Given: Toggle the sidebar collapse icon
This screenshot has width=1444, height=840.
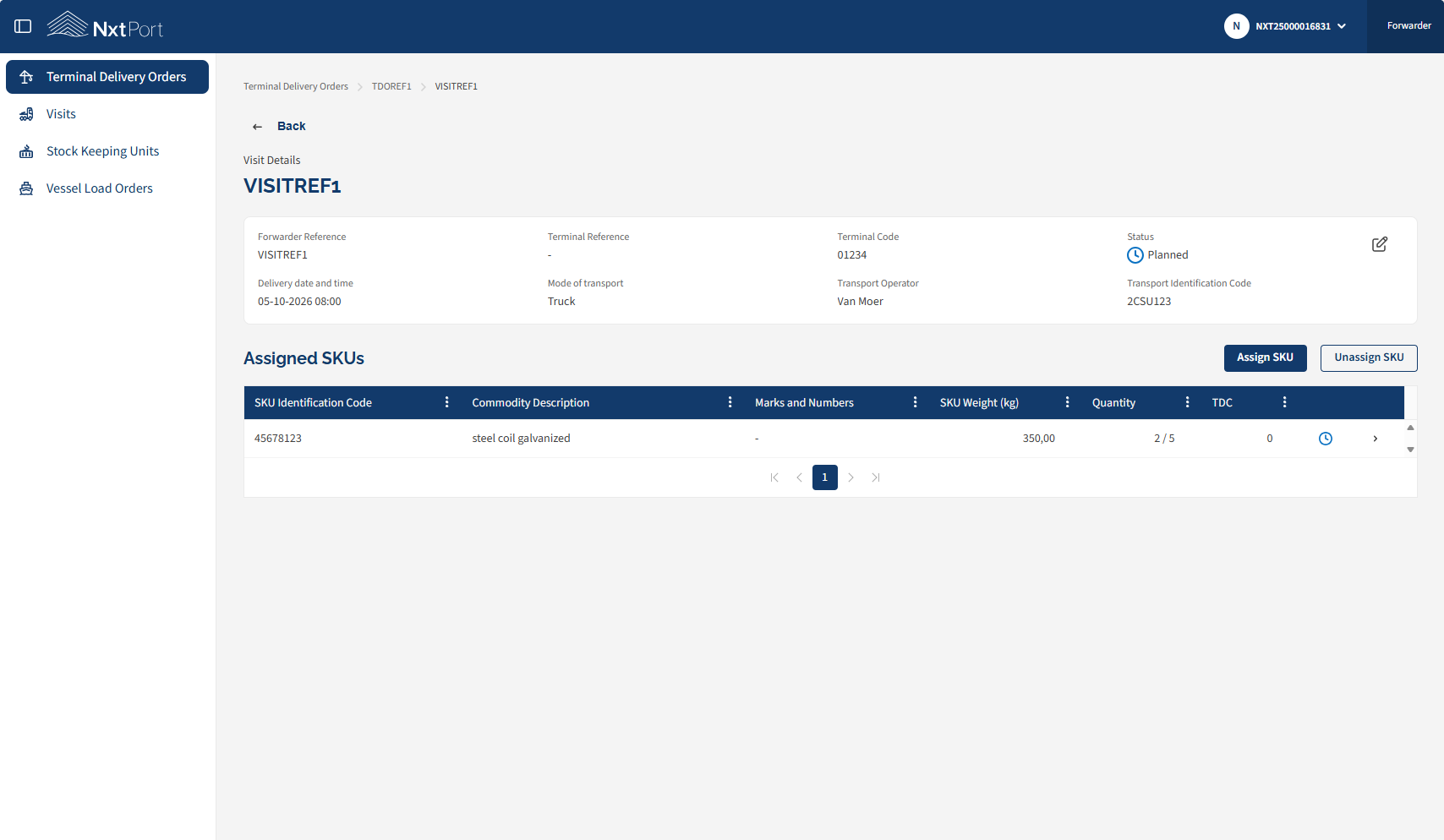Looking at the screenshot, I should click(x=23, y=26).
